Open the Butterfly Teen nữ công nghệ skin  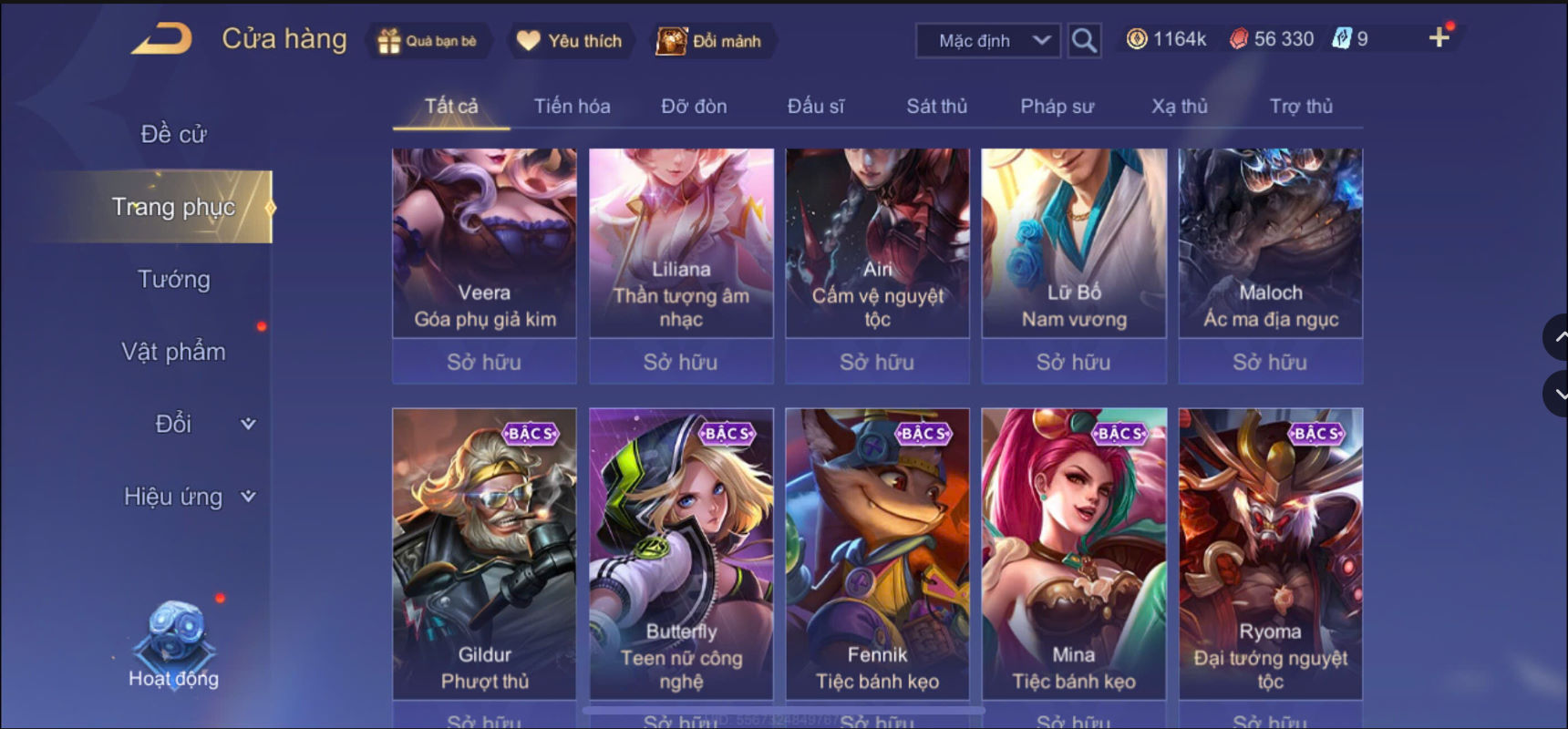tap(681, 554)
